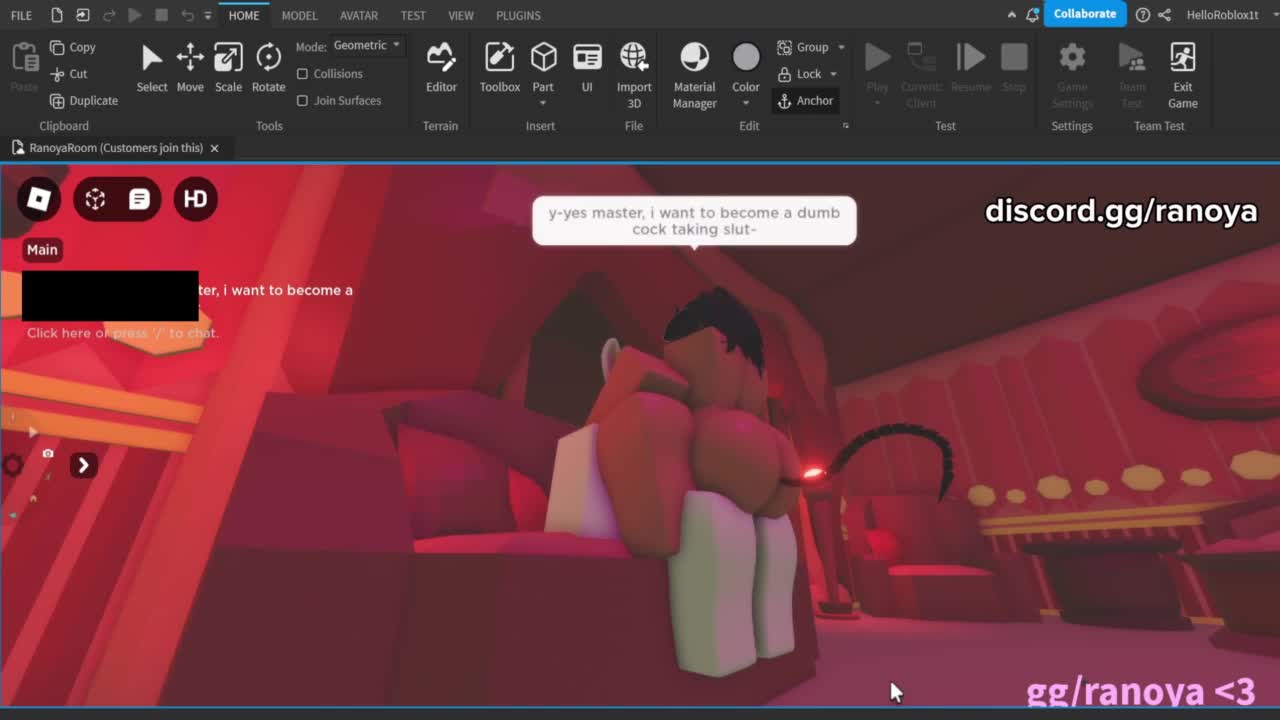Toggle the Join Surfaces checkbox
Screen dimensions: 1280x720
pos(302,101)
